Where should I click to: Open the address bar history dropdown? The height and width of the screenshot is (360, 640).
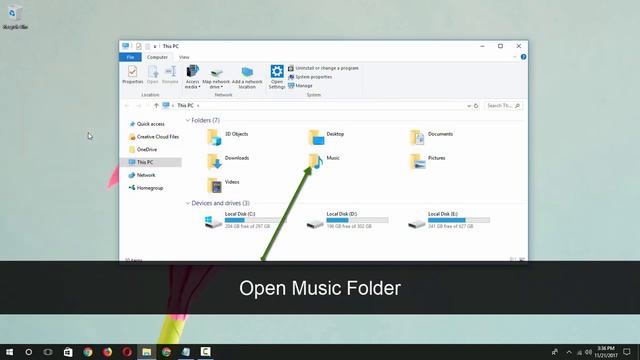(x=469, y=106)
